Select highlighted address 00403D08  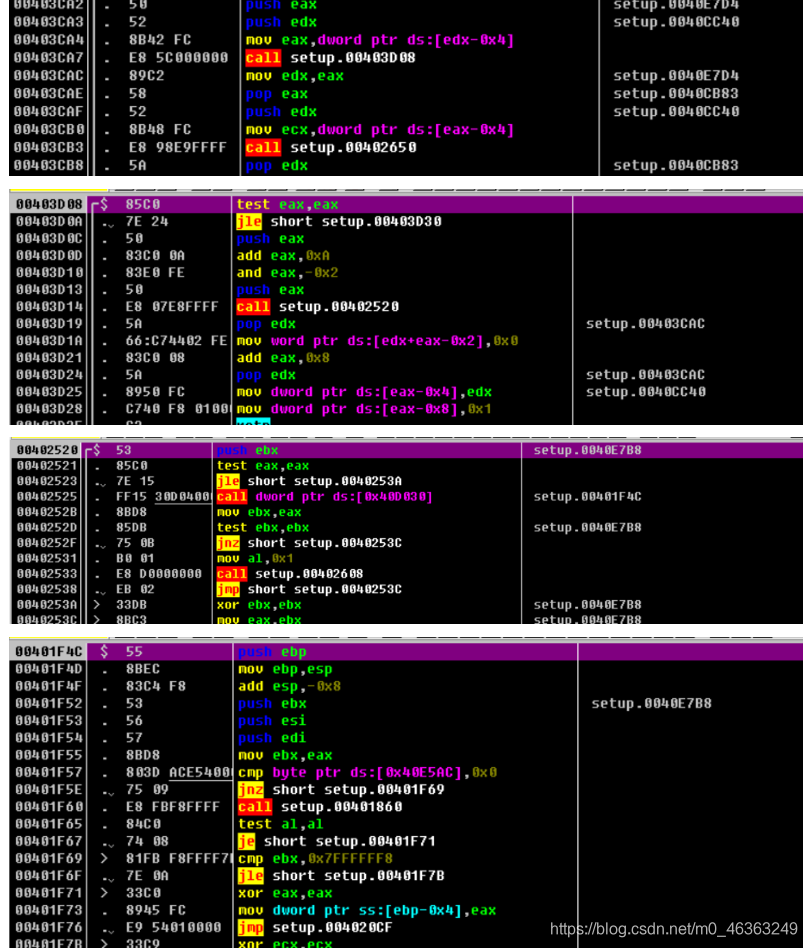tap(48, 204)
